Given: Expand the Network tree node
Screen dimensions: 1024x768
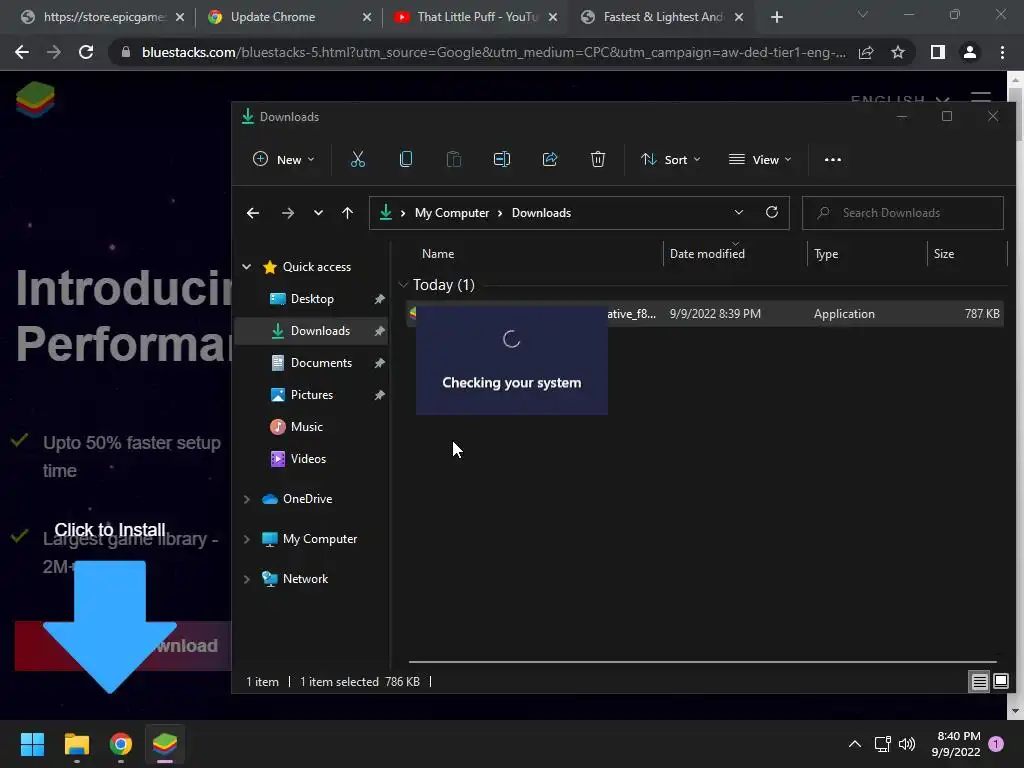Looking at the screenshot, I should pyautogui.click(x=246, y=579).
